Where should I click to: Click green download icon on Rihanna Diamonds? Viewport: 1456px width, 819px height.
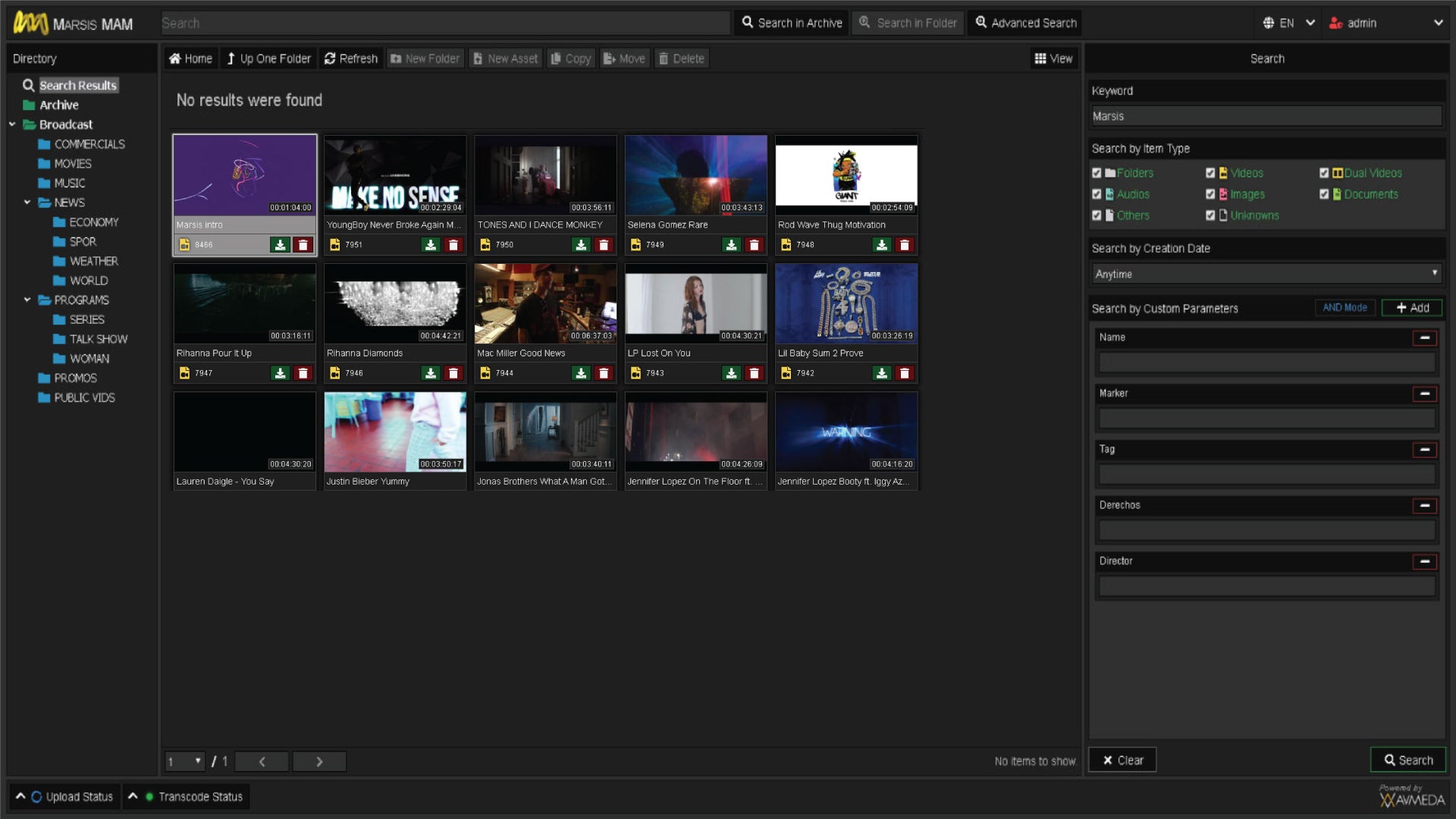pyautogui.click(x=430, y=373)
